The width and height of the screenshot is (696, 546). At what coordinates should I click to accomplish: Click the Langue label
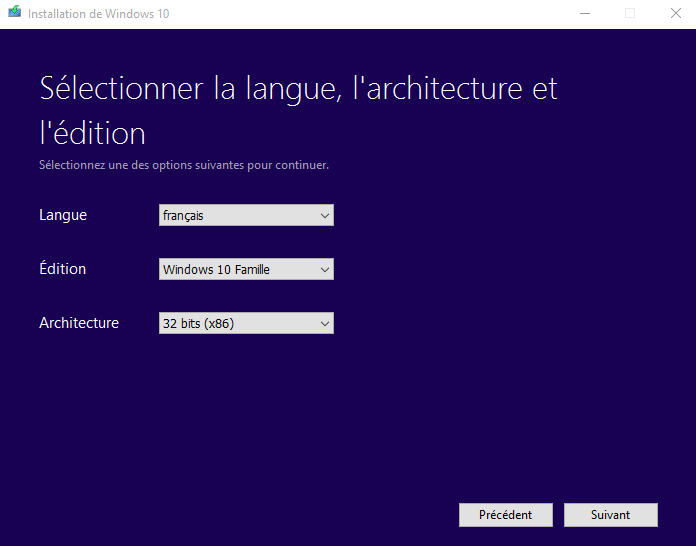63,215
